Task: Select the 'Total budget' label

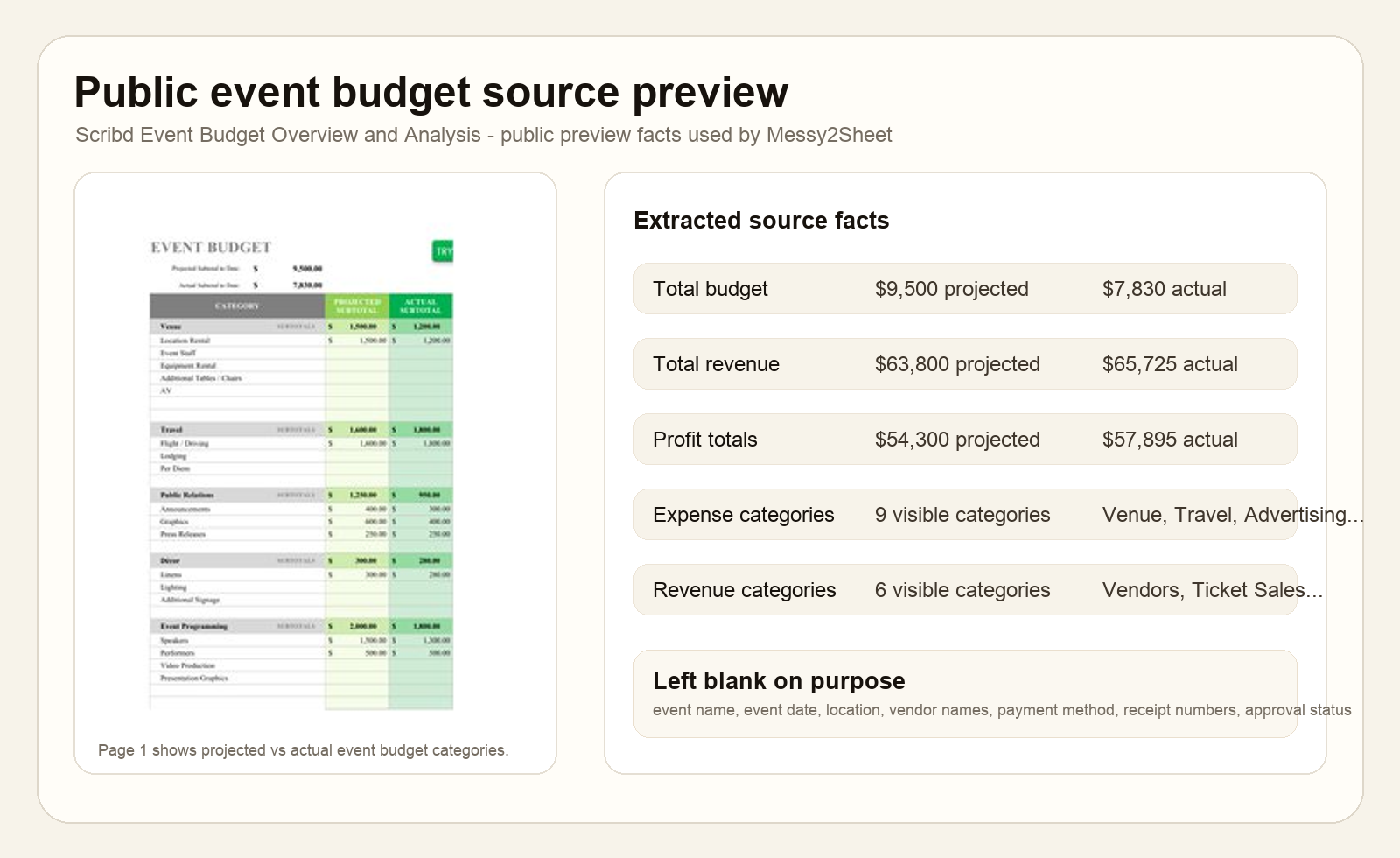Action: click(710, 289)
